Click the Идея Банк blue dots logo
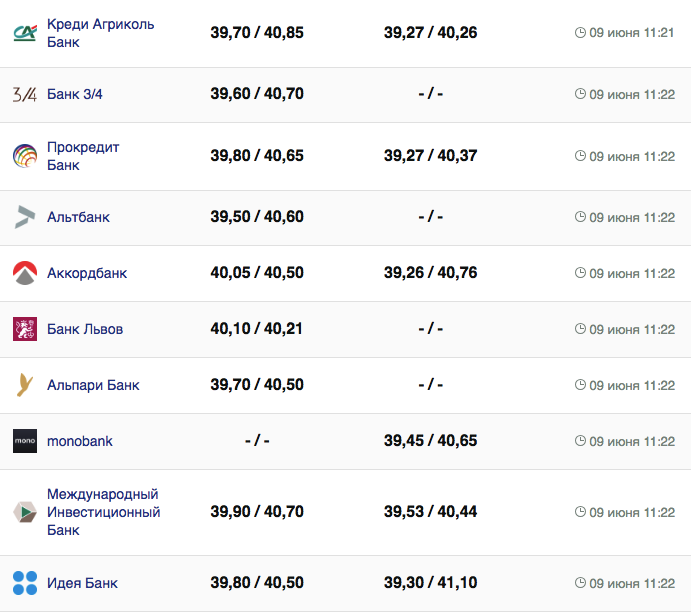The image size is (695, 615). click(x=25, y=583)
